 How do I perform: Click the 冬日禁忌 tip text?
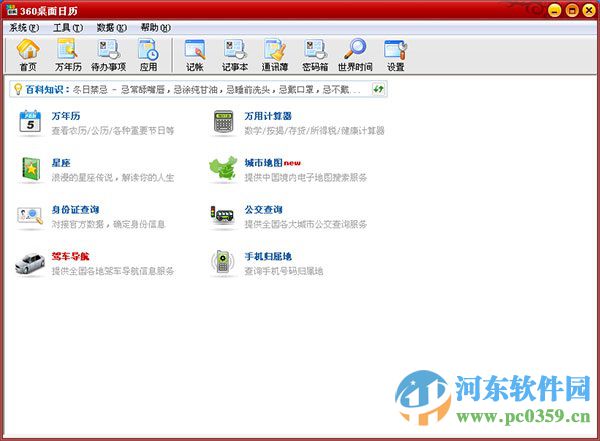216,90
